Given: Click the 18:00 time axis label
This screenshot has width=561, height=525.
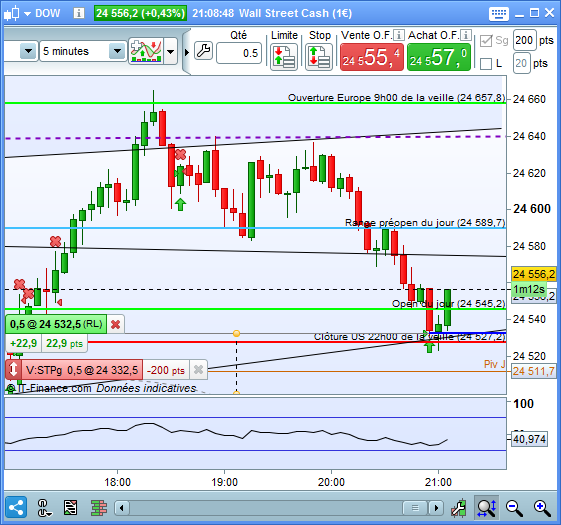Looking at the screenshot, I should tap(117, 482).
